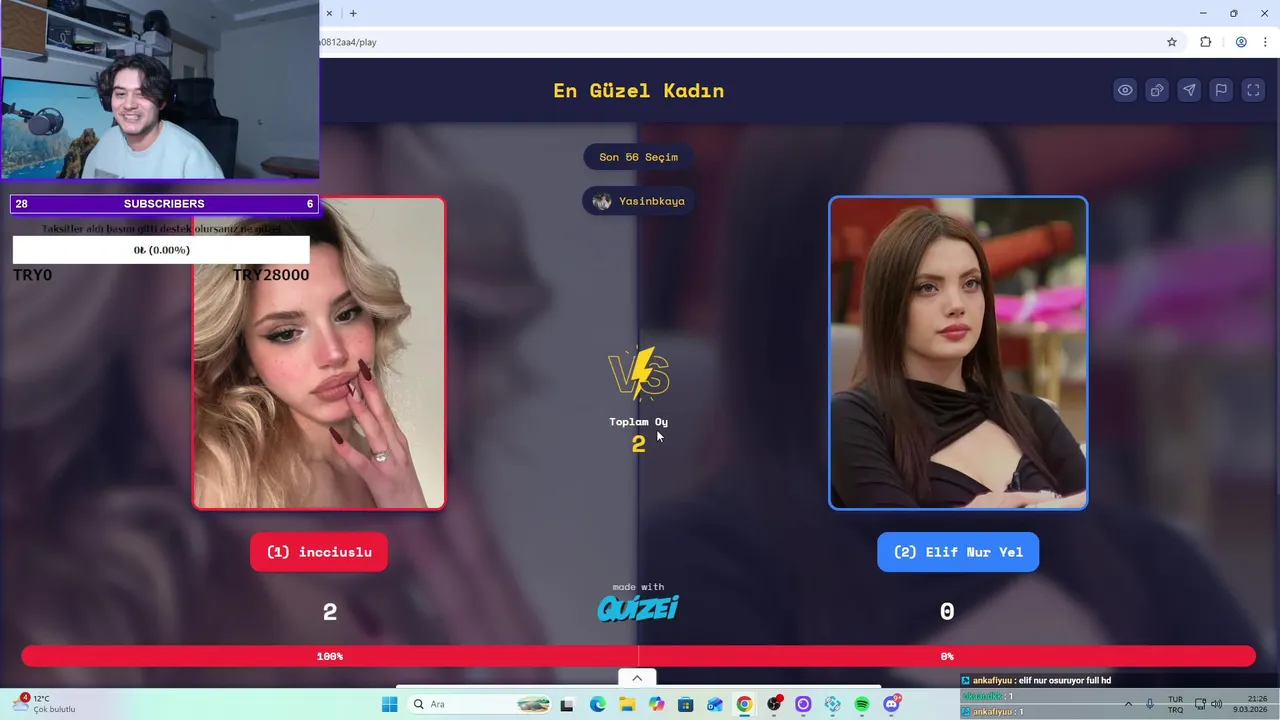Viewport: 1280px width, 720px height.
Task: Switch to Google Chrome on taskbar
Action: coord(744,704)
